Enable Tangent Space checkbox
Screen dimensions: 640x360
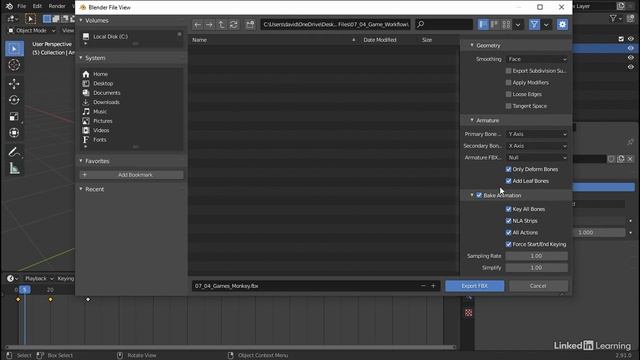[x=509, y=106]
